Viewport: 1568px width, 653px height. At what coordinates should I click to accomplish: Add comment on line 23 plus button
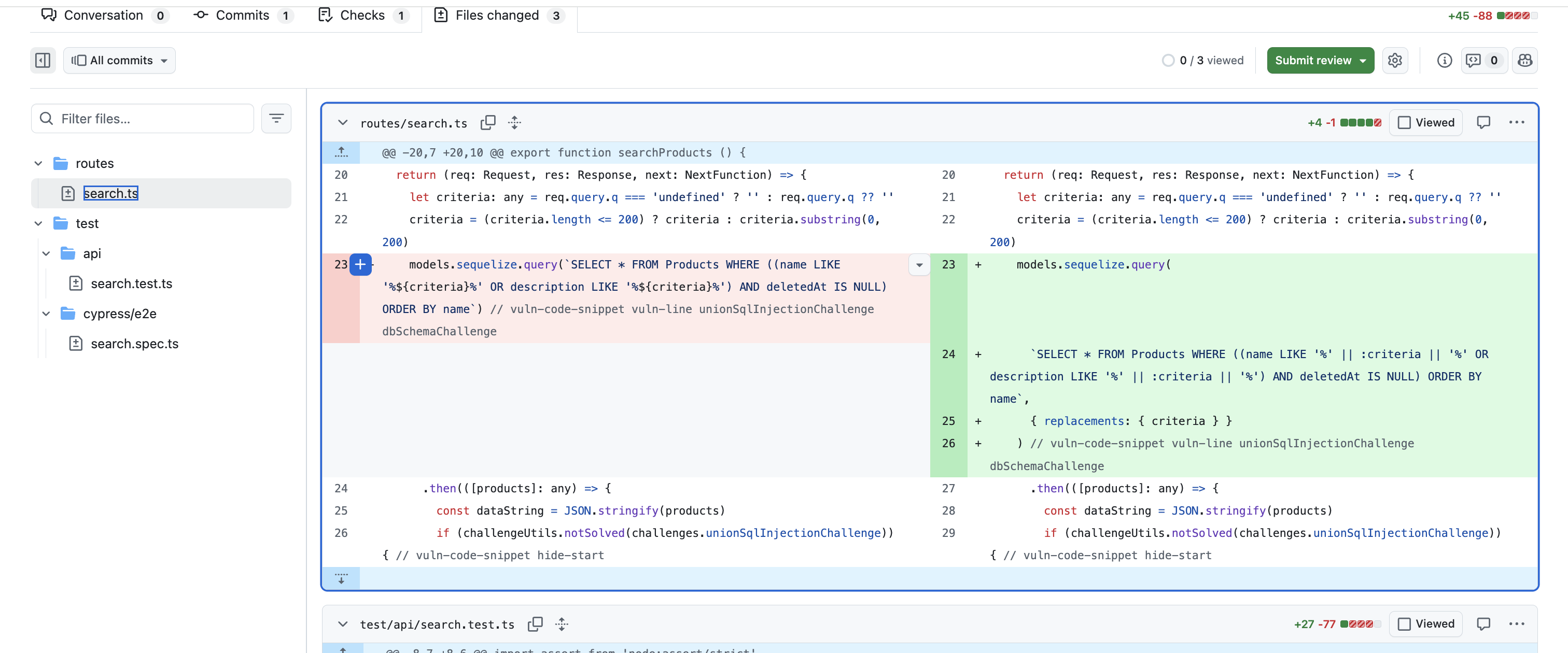click(x=360, y=265)
